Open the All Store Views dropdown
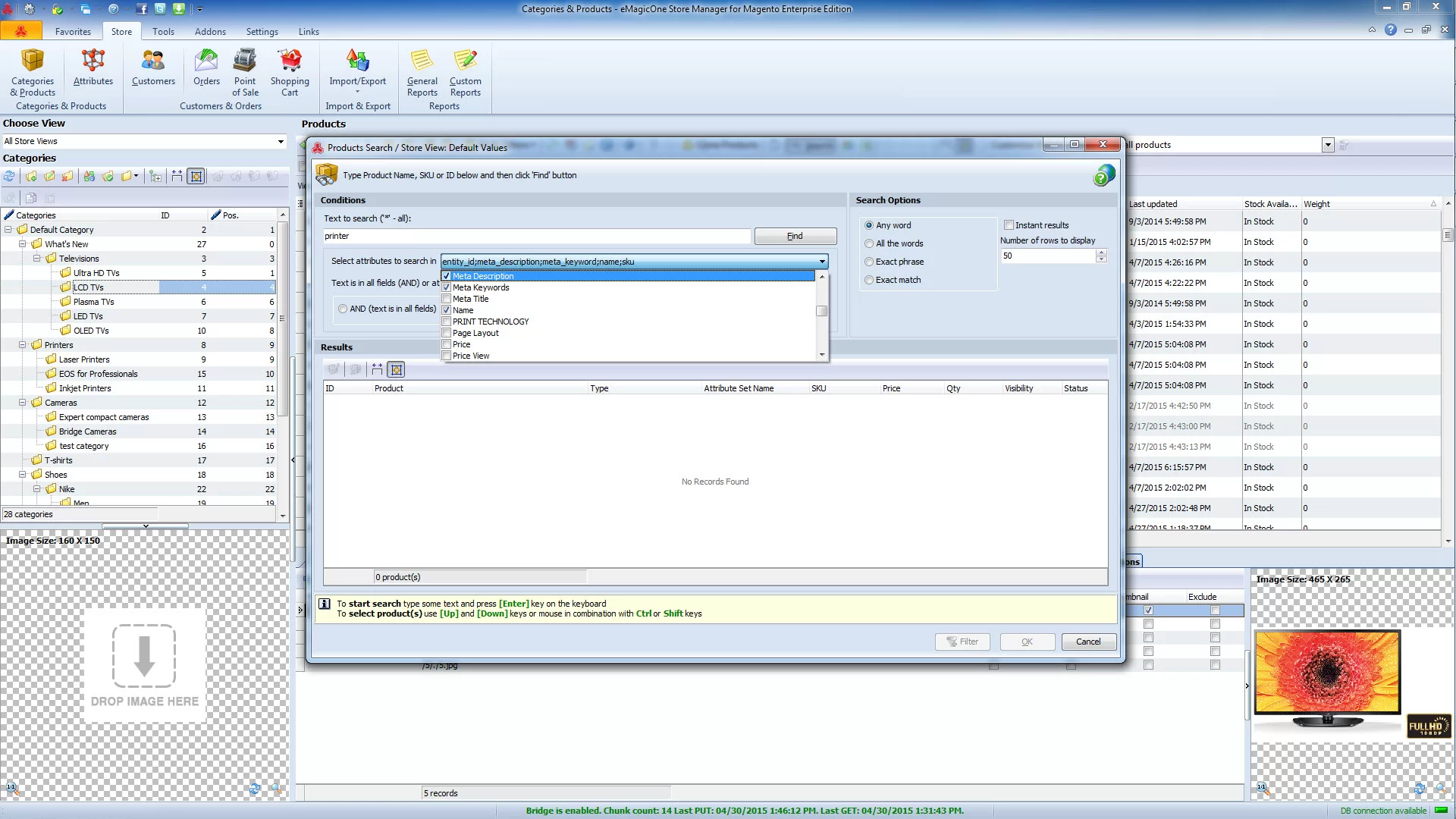Screen dimensions: 1456x819 click(x=144, y=141)
